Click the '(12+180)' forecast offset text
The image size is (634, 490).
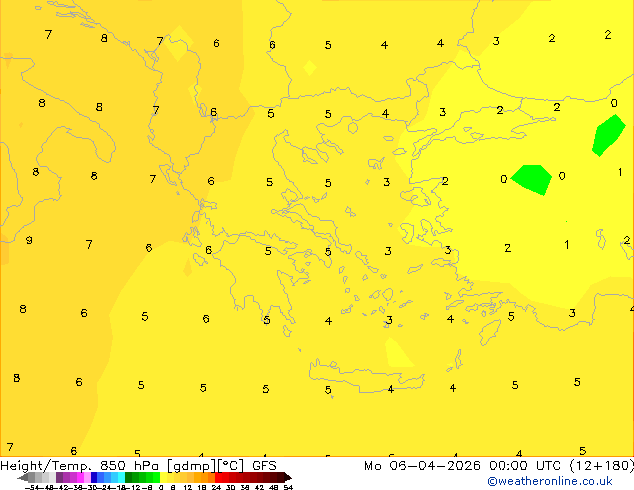(x=602, y=466)
